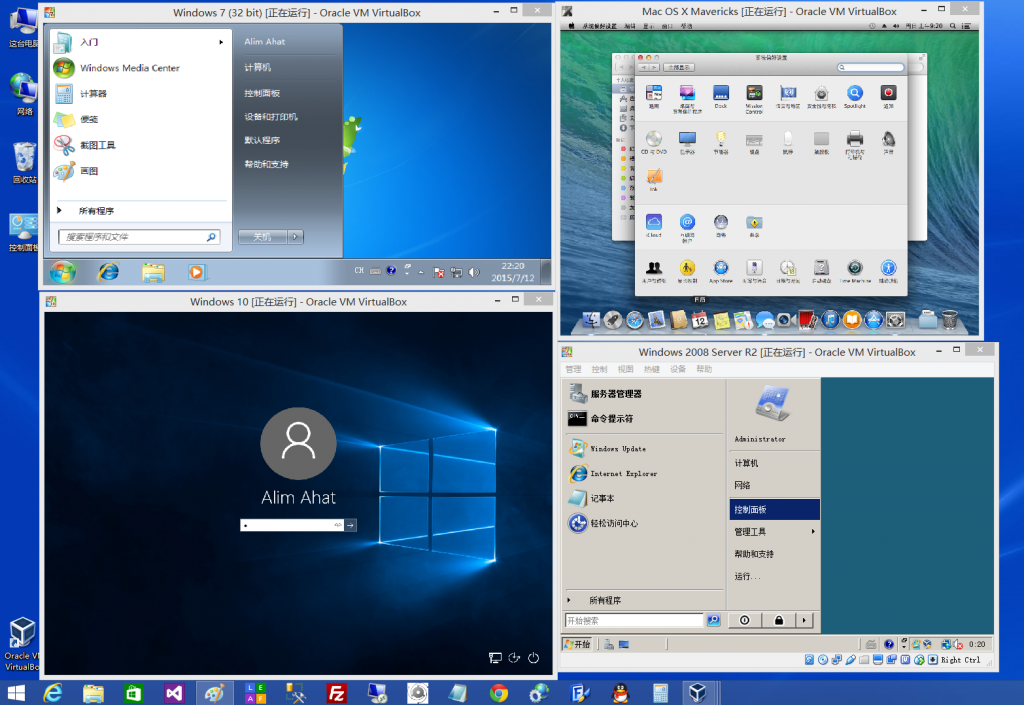Click CH language indicator in Windows 7 tray
1024x705 pixels.
coord(359,271)
